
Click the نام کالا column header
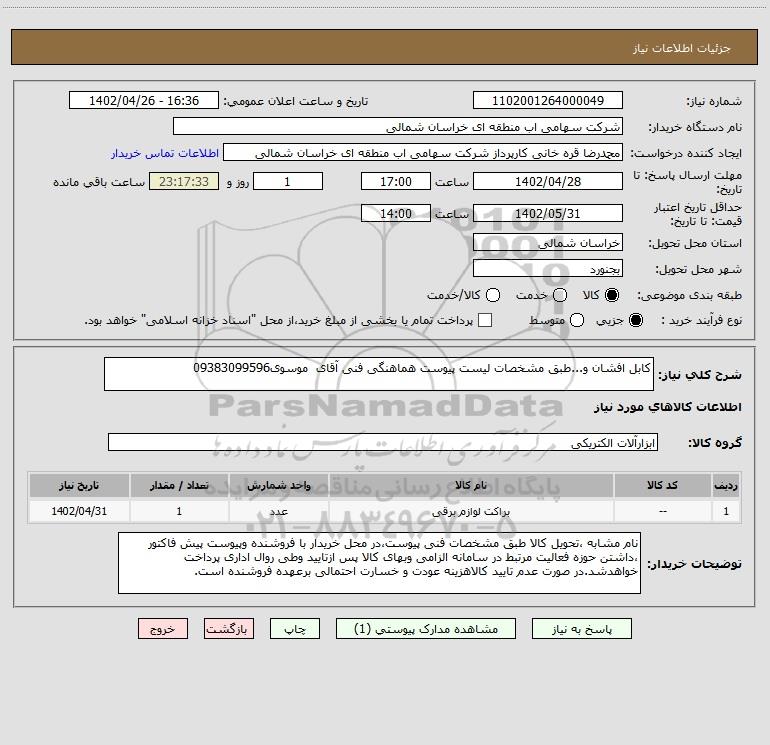click(x=470, y=485)
